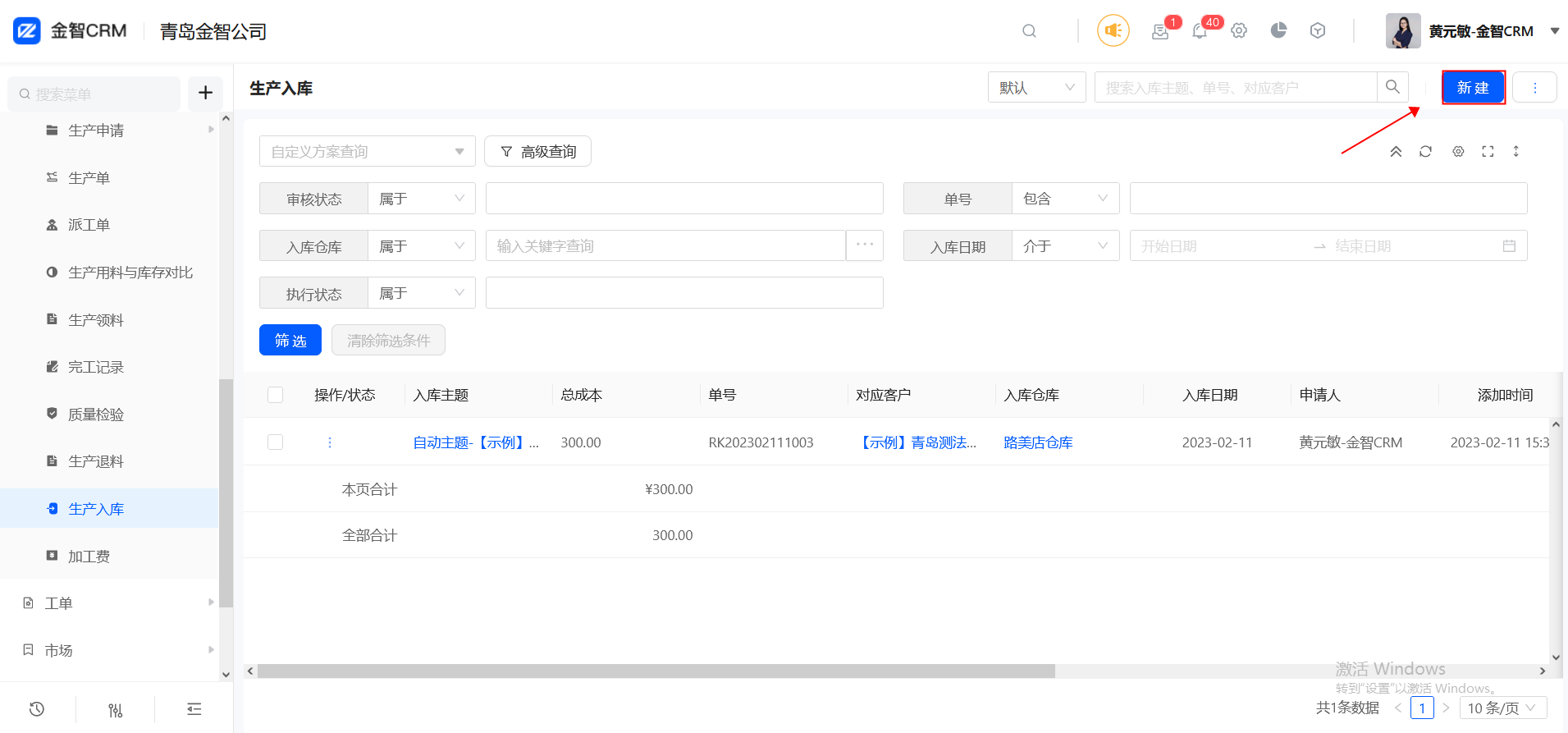Open the 执行状态 属于 operator dropdown

tap(422, 293)
